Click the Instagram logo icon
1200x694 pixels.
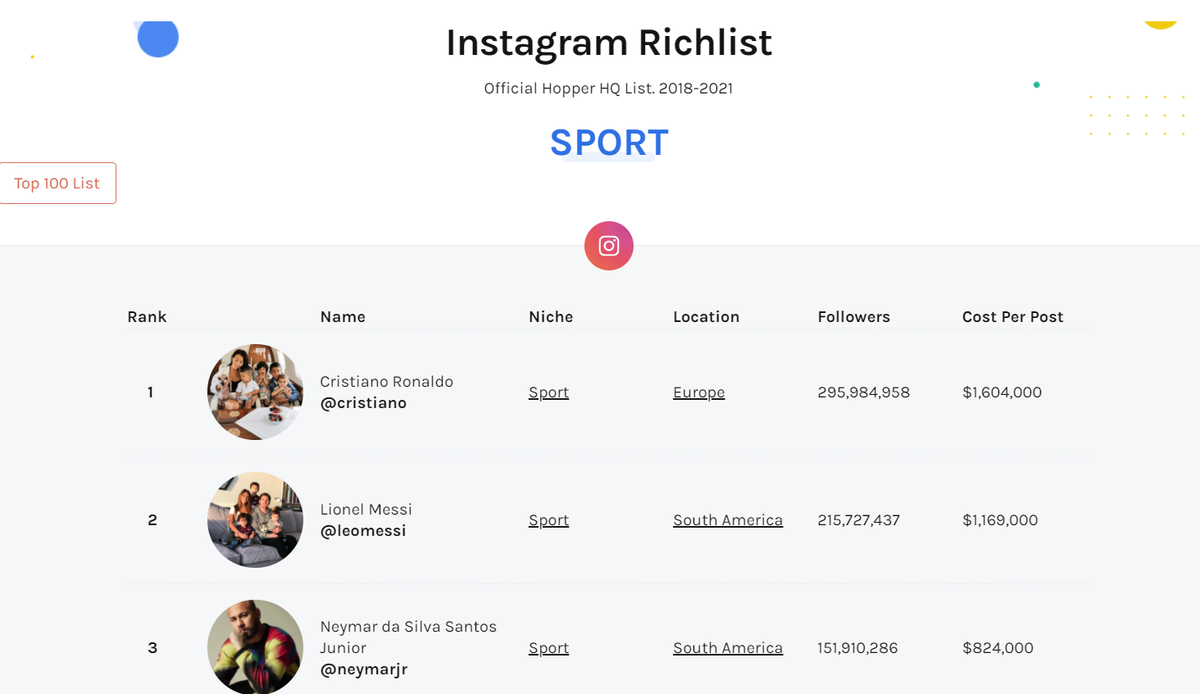[609, 246]
